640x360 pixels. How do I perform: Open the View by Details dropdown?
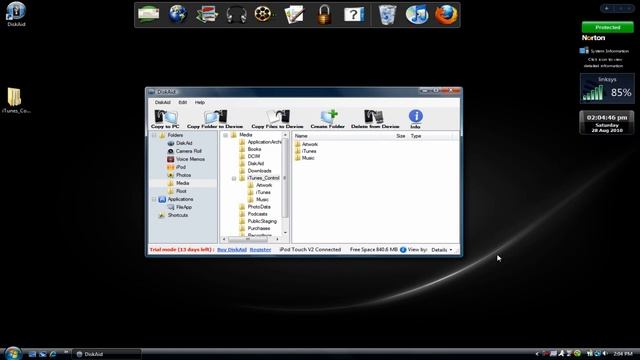pos(442,250)
